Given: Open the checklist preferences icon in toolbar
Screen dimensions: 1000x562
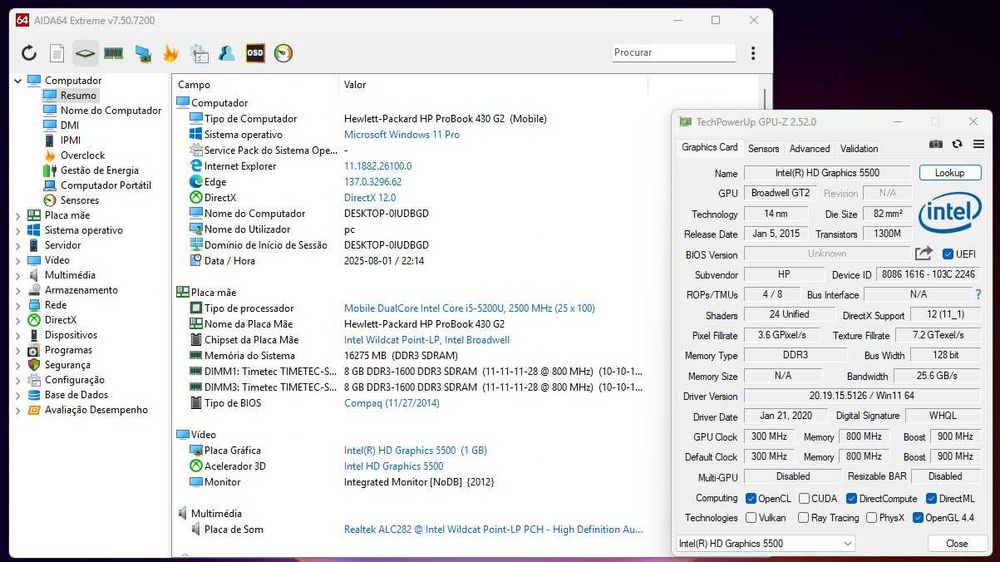Looking at the screenshot, I should pyautogui.click(x=200, y=54).
